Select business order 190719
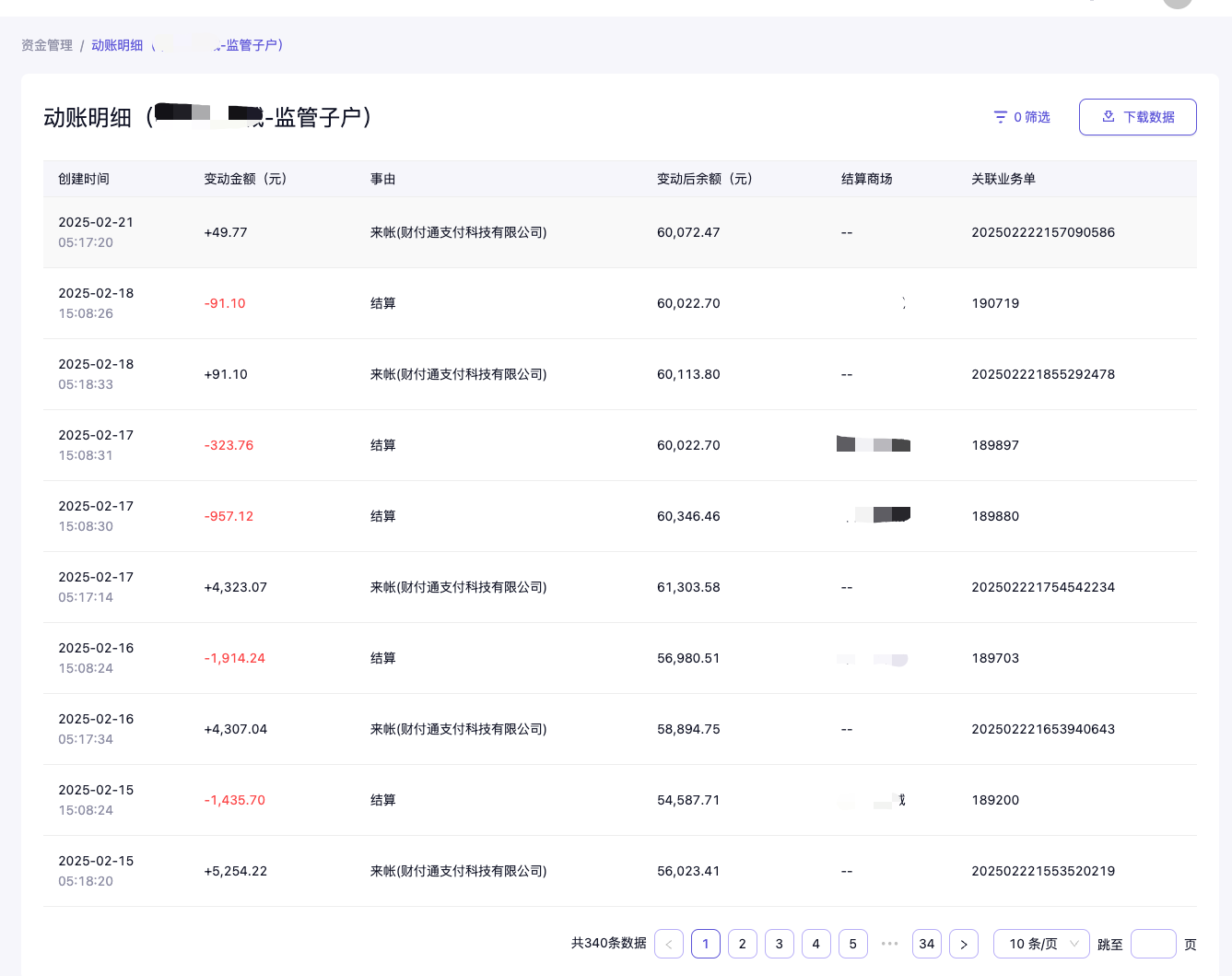This screenshot has width=1232, height=976. tap(995, 303)
